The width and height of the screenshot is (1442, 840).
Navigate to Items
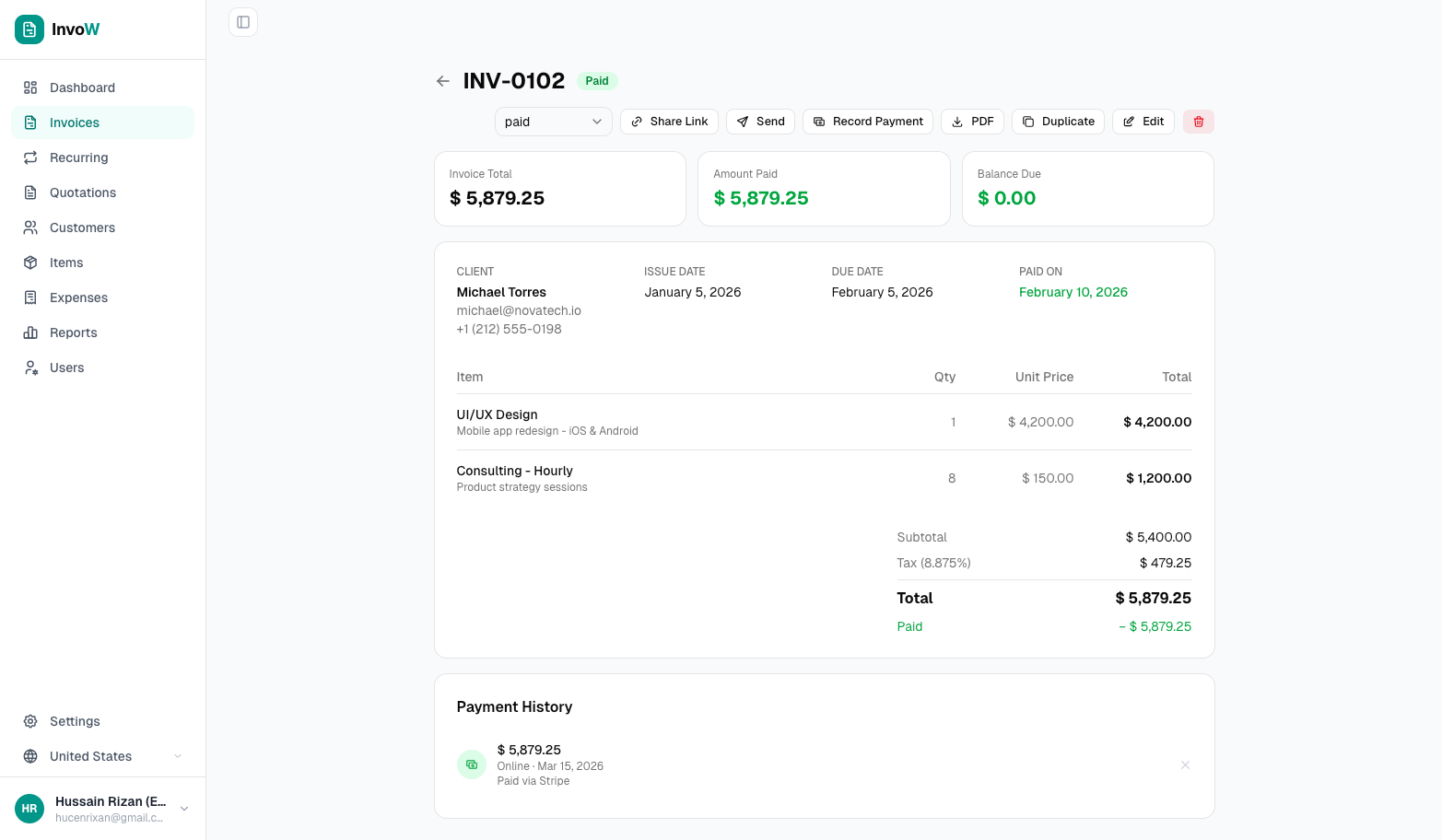pos(102,262)
